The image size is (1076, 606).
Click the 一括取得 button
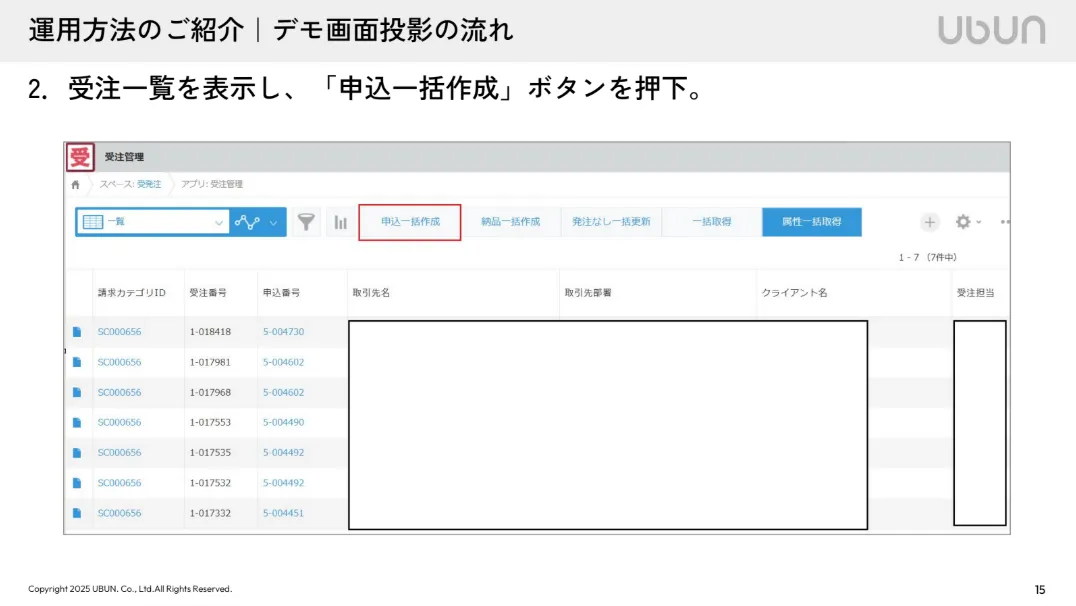pos(712,222)
